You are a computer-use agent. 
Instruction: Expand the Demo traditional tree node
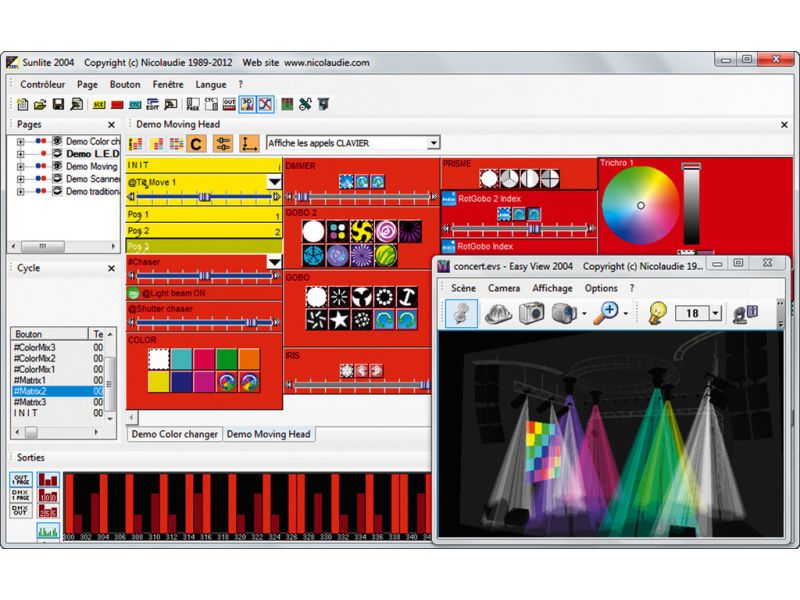(x=20, y=191)
